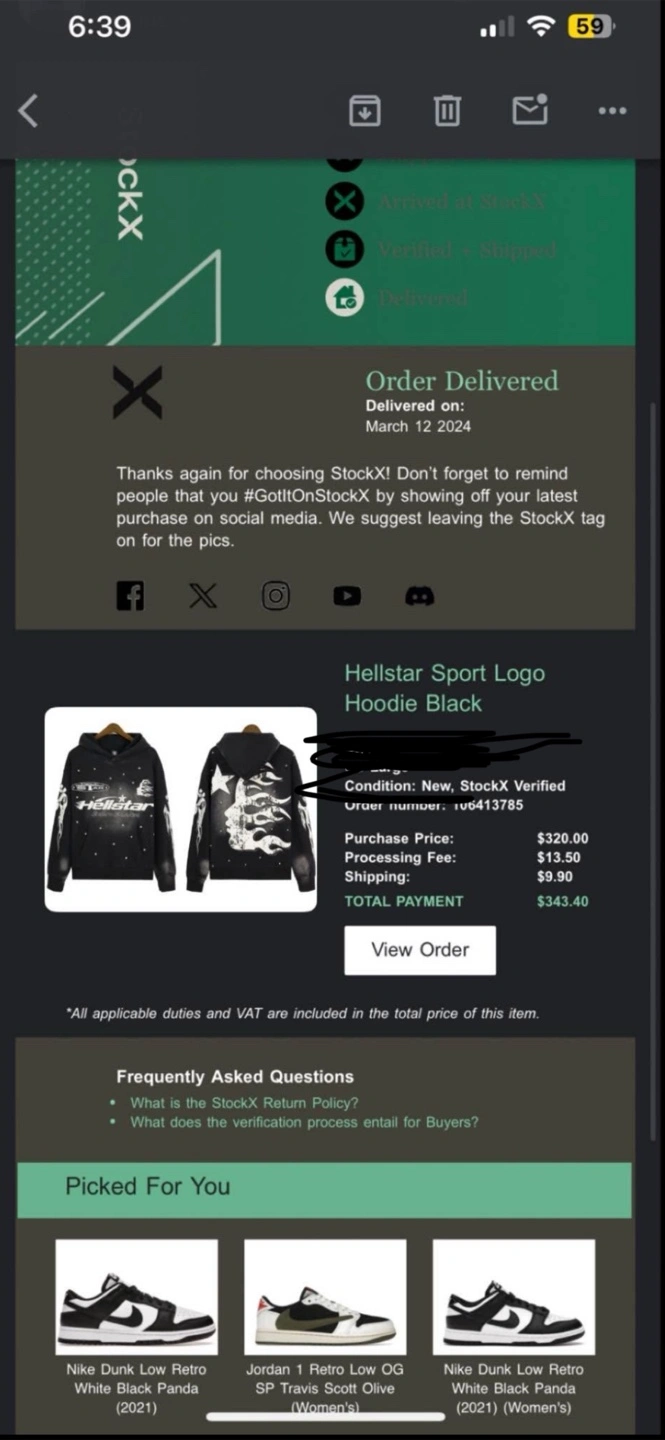Open the Hellstar Sport Logo Hoodie Black title
The height and width of the screenshot is (1440, 665).
[445, 688]
